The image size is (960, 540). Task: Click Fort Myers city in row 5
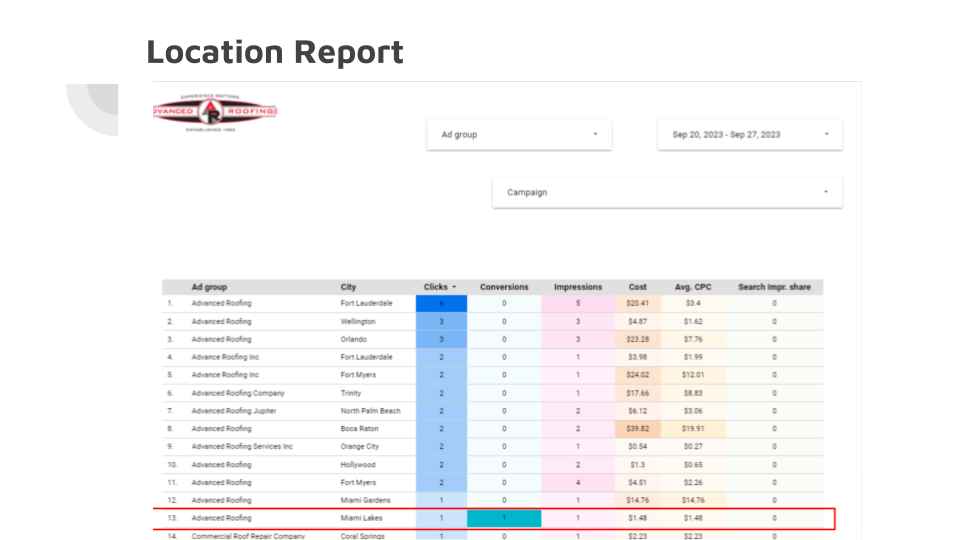tap(358, 375)
